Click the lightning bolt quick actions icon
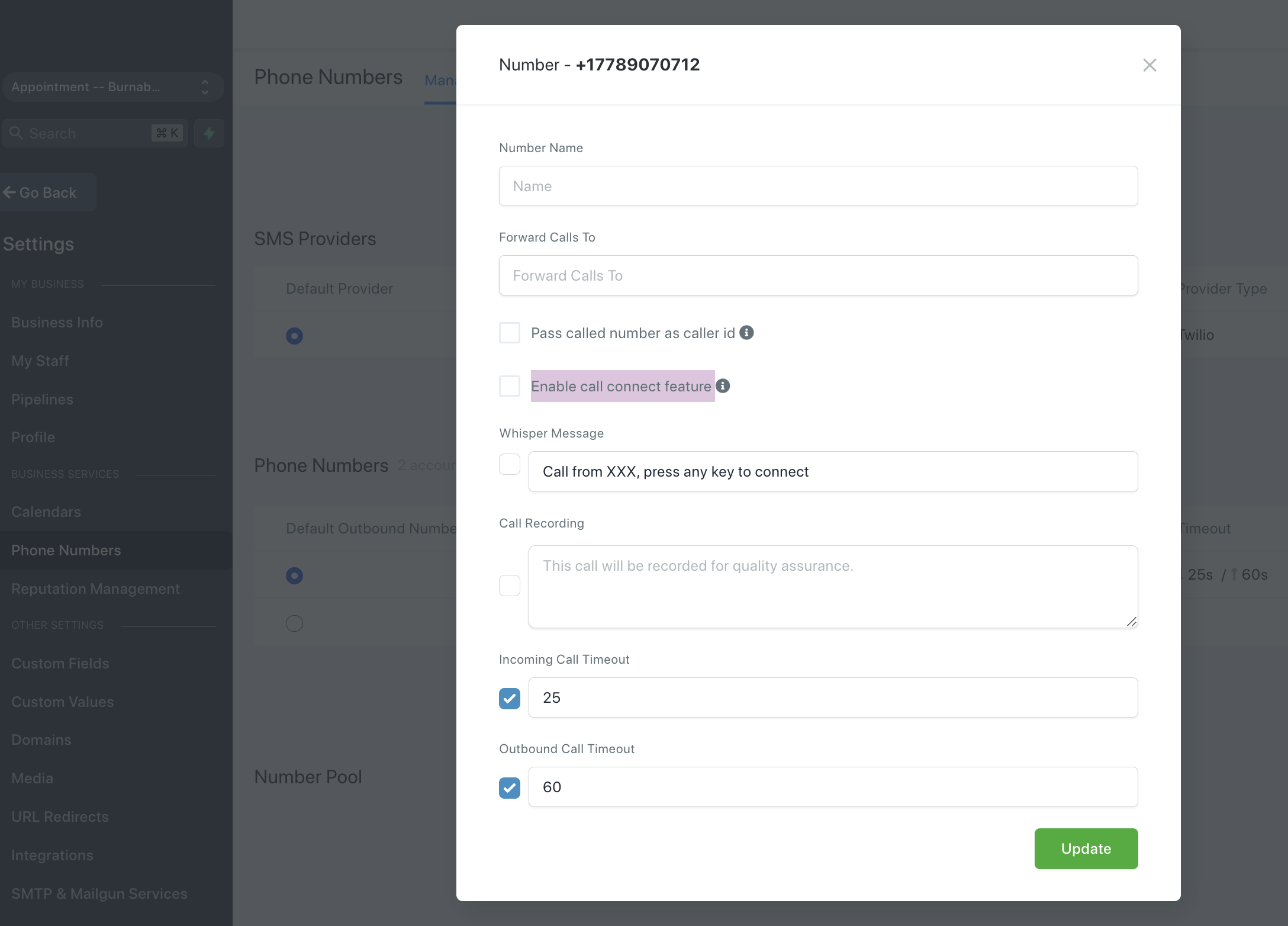 click(209, 133)
